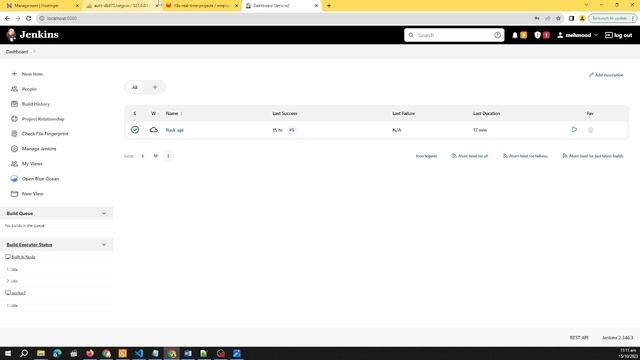Click Add description

606,75
